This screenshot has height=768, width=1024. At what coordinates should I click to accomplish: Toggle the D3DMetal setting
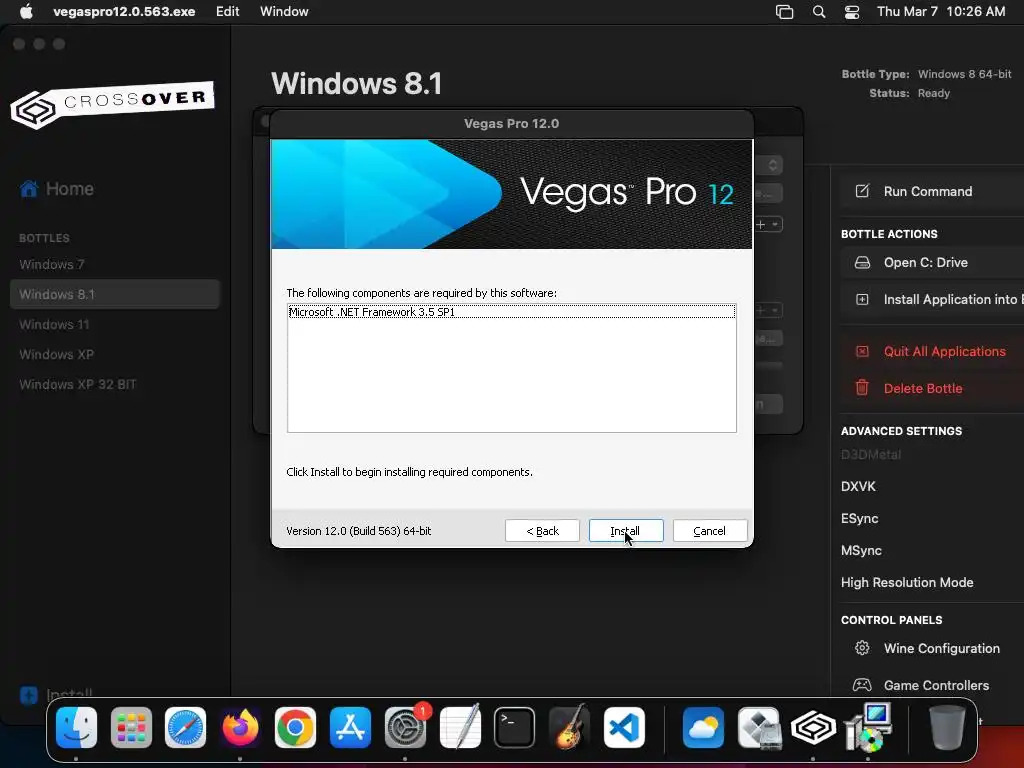tap(871, 455)
